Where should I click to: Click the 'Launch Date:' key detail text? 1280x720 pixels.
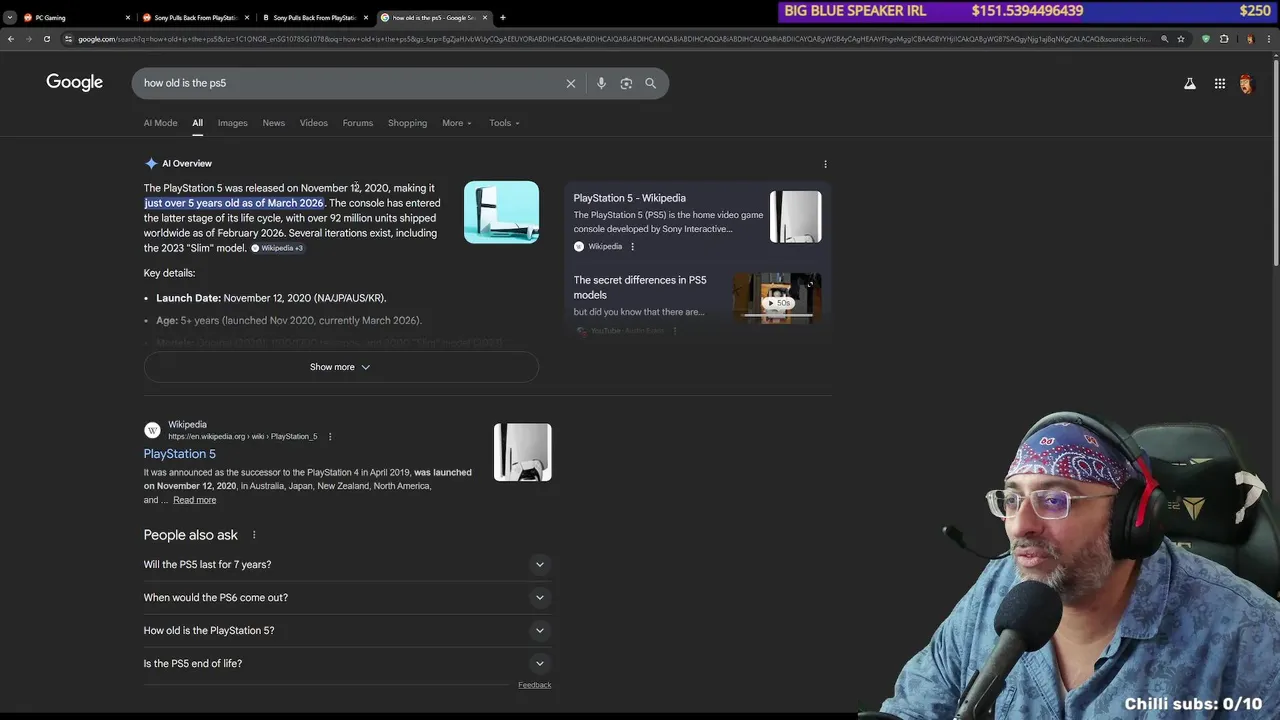point(189,298)
